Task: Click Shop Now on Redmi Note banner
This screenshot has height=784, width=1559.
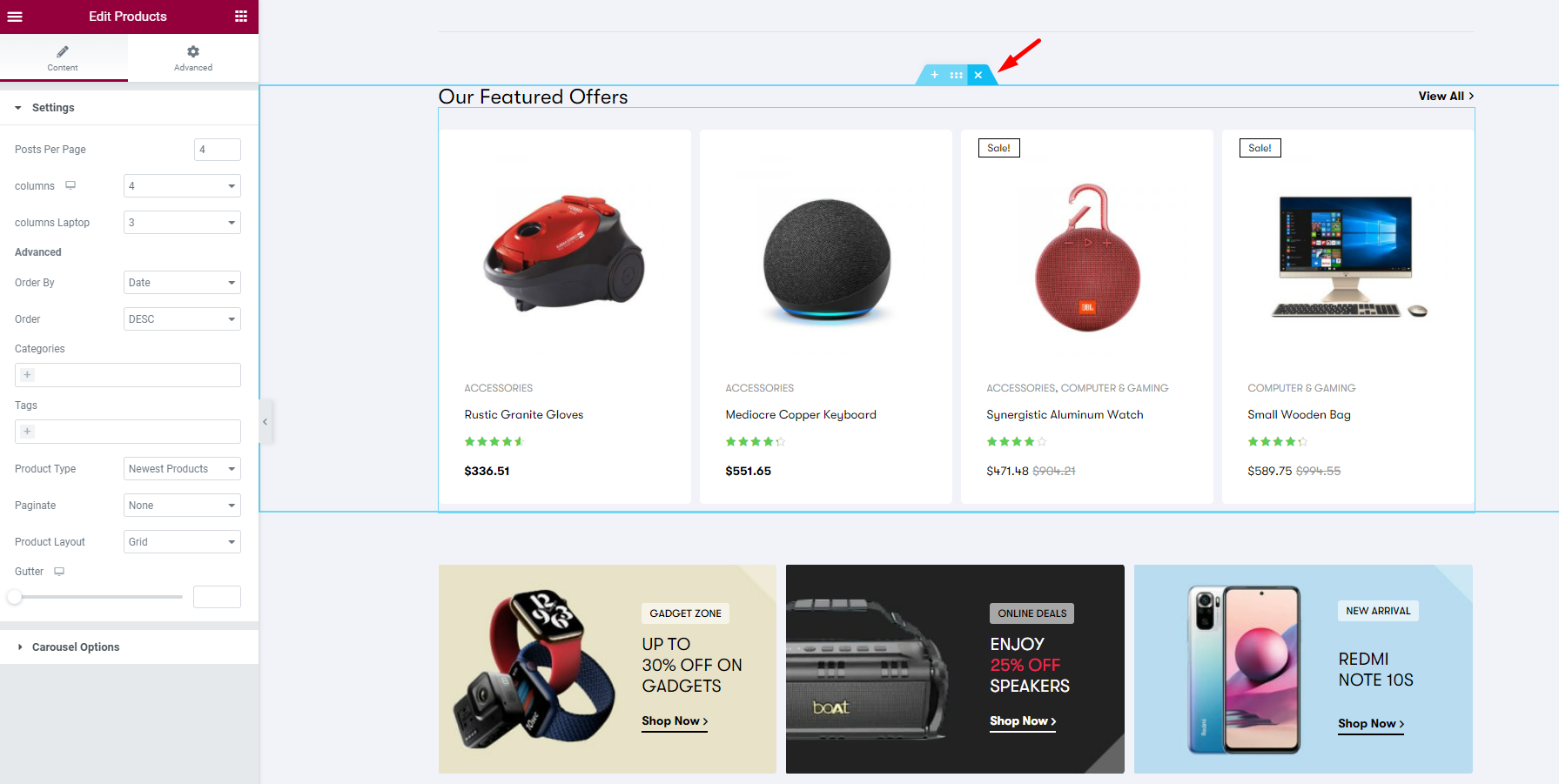Action: point(1371,724)
